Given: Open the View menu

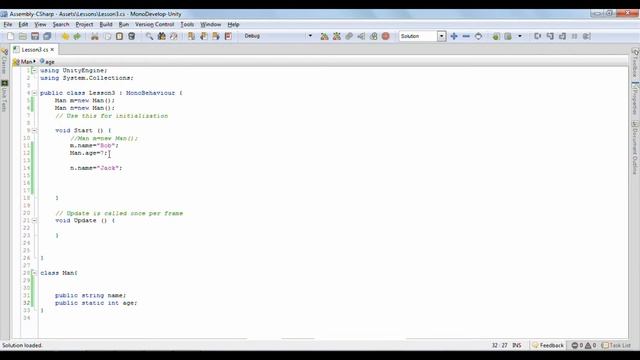Looking at the screenshot, I should [40, 24].
